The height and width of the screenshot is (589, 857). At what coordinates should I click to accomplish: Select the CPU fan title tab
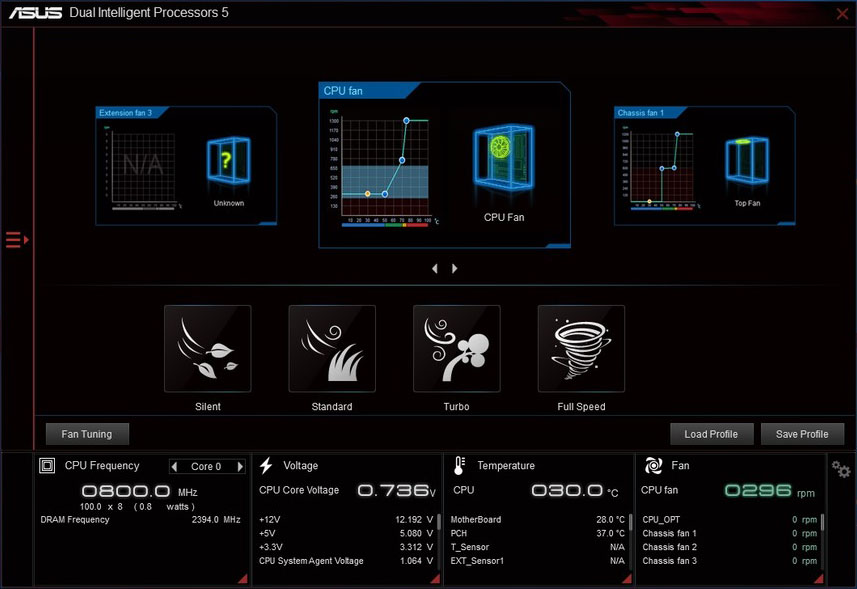click(x=369, y=91)
